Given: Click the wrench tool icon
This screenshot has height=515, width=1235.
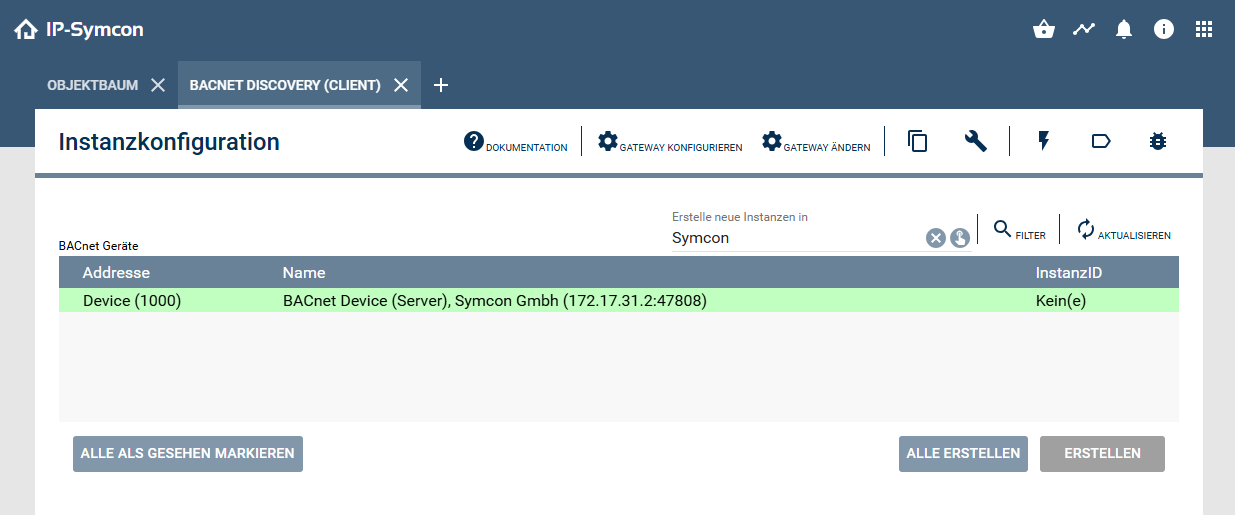Looking at the screenshot, I should [976, 142].
